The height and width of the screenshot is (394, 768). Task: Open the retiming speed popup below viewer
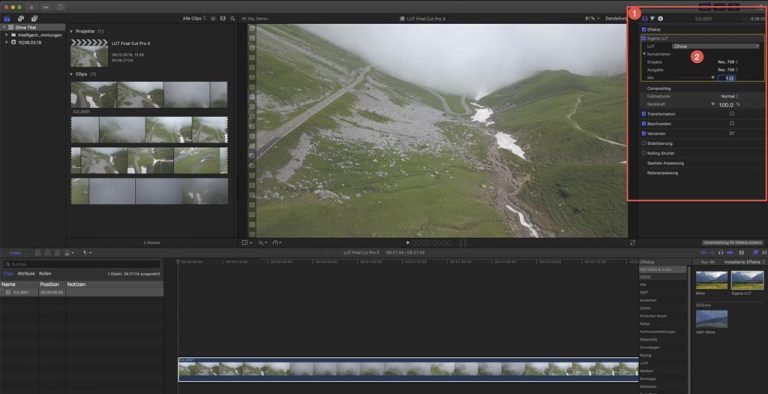277,243
